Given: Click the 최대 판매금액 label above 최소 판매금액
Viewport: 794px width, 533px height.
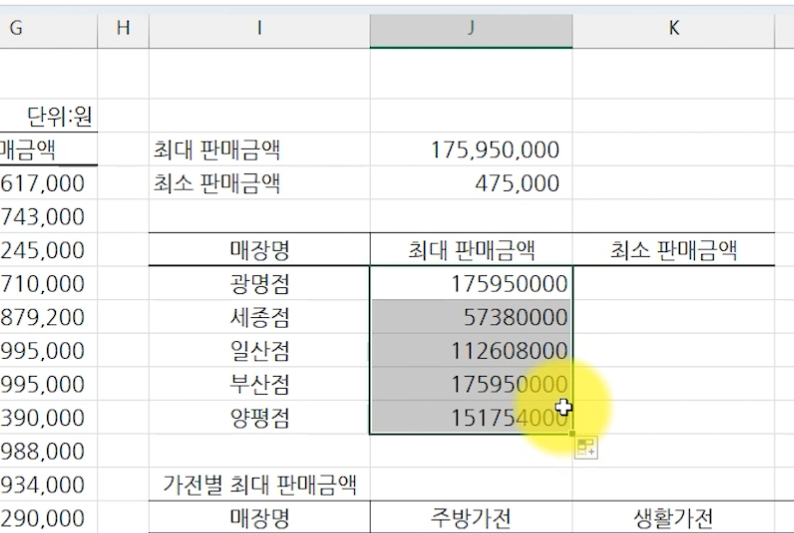Looking at the screenshot, I should pyautogui.click(x=259, y=149).
